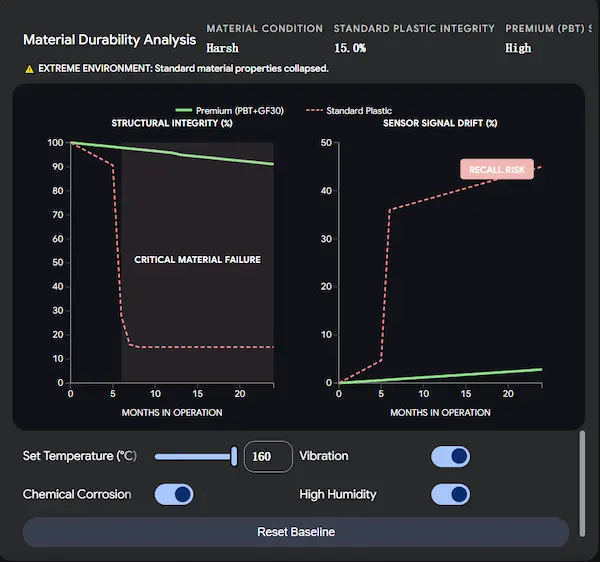The height and width of the screenshot is (562, 600).
Task: Click the Set Temperature slider handle
Action: point(234,457)
